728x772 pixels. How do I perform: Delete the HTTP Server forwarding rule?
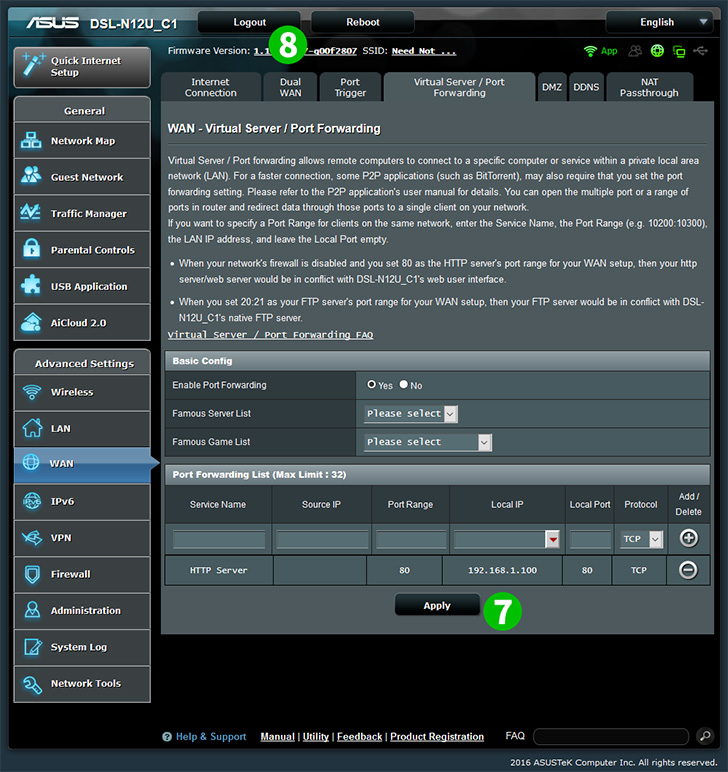[x=688, y=570]
